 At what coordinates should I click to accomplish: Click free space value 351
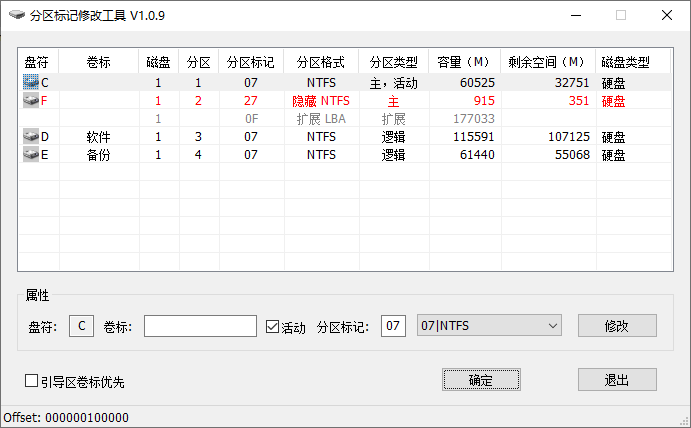coord(579,101)
